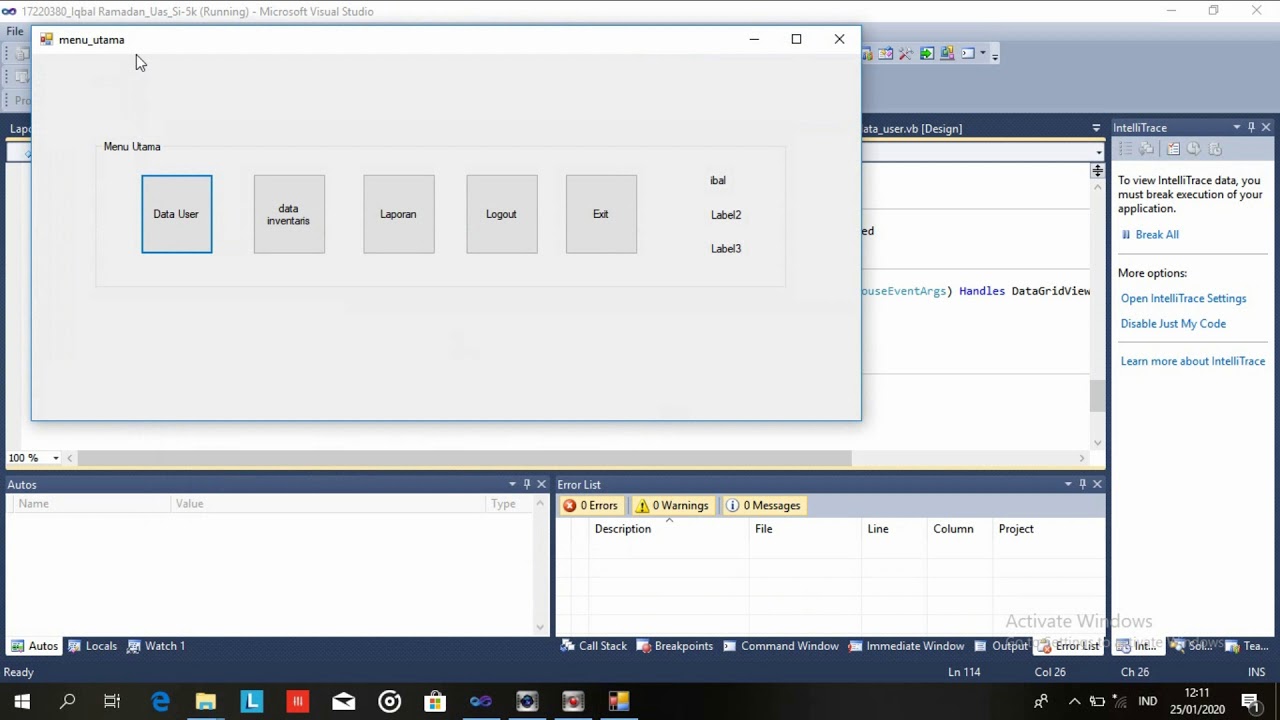Viewport: 1280px width, 720px height.
Task: Open Microsoft Edge from the taskbar
Action: pos(160,701)
